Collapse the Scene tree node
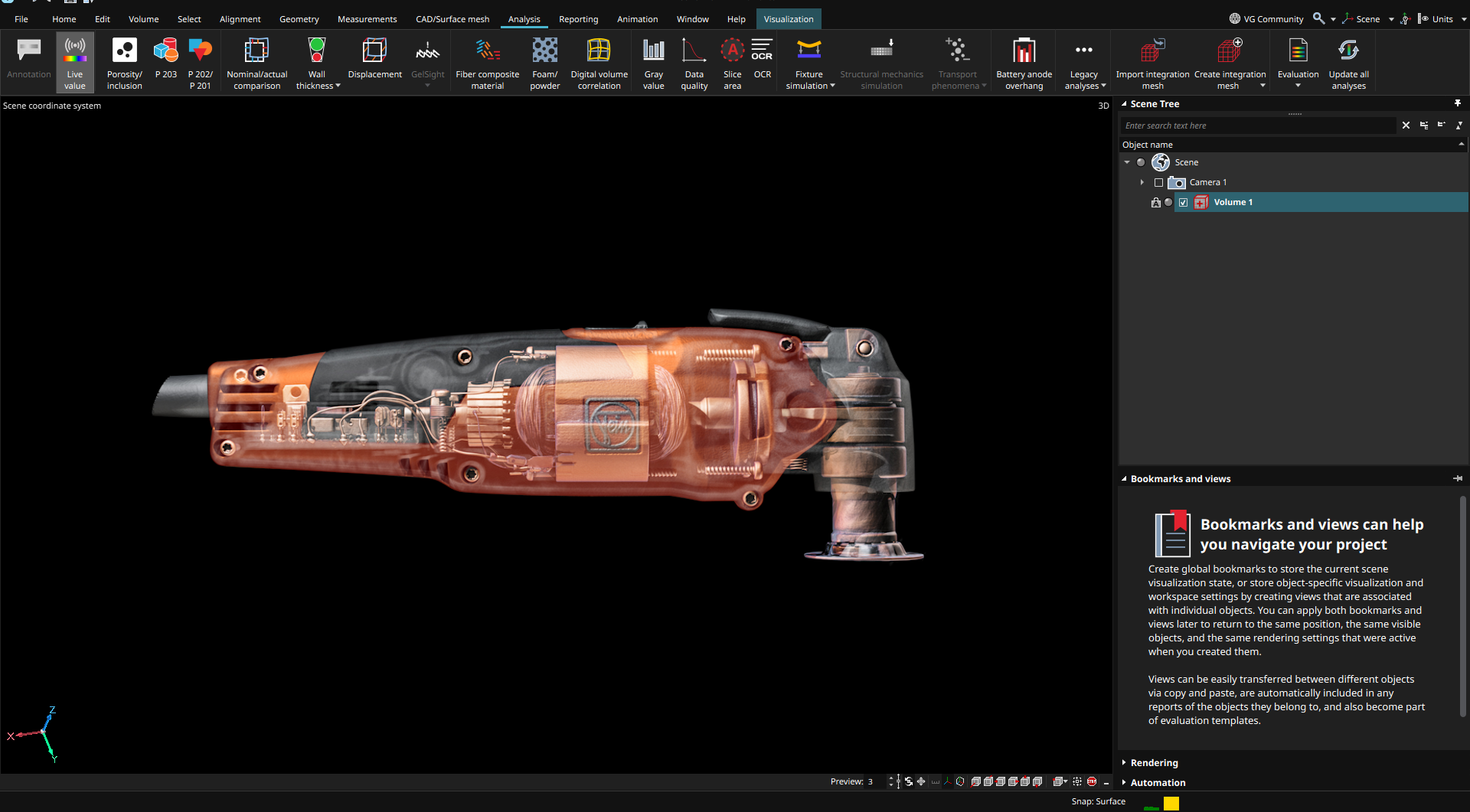 [x=1127, y=162]
